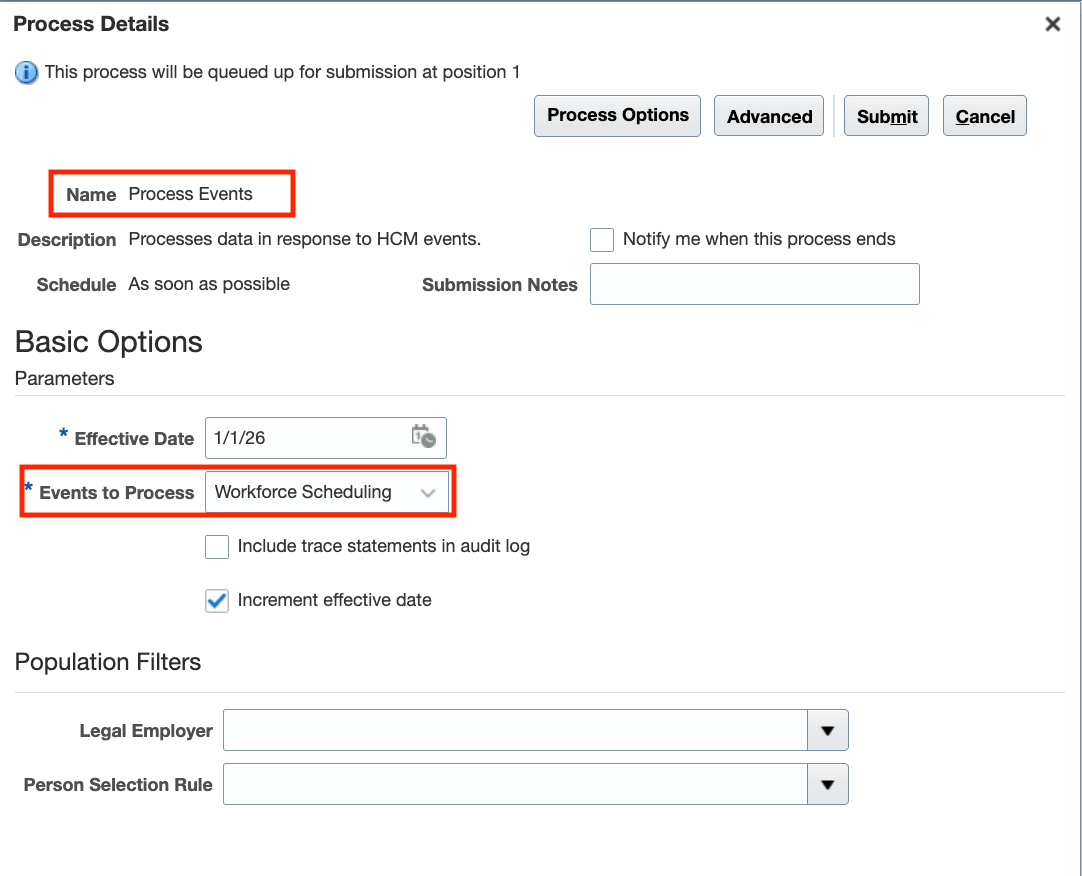The image size is (1082, 876).
Task: Expand the Legal Employer dropdown
Action: [828, 730]
